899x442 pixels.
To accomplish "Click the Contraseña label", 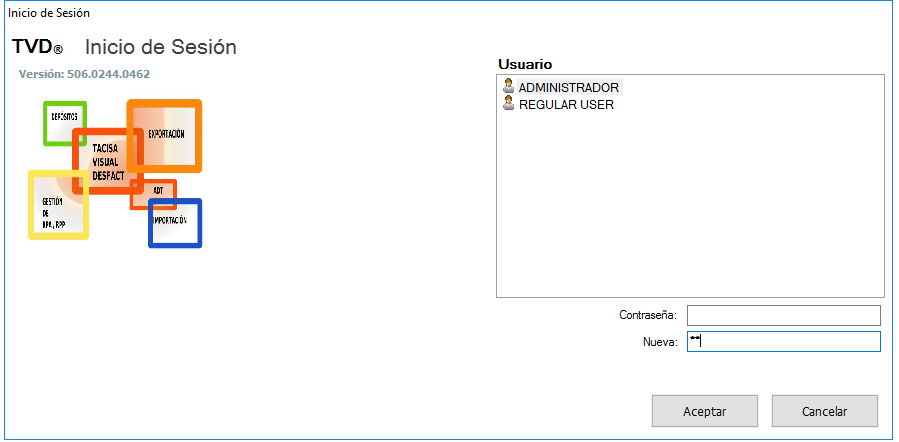I will point(648,316).
